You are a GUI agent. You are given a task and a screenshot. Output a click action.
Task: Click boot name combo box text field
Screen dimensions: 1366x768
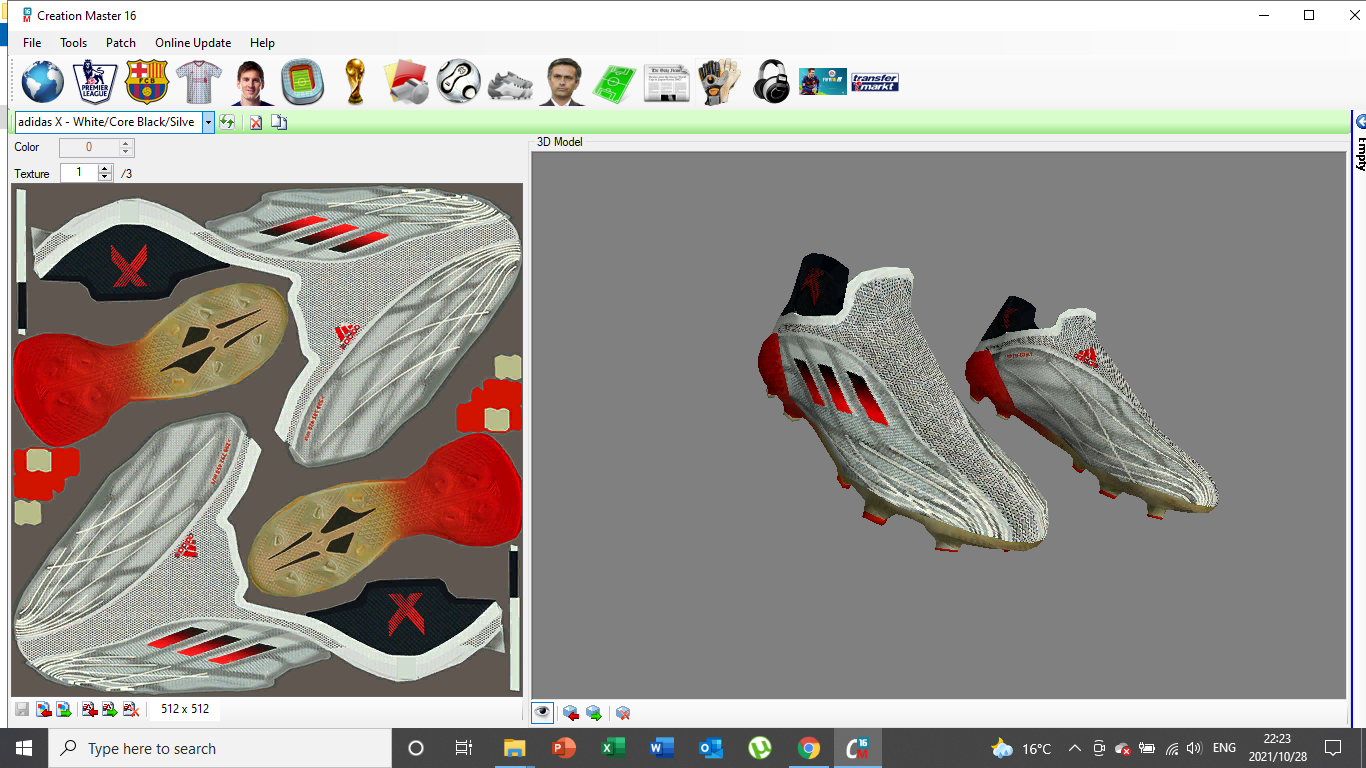(108, 122)
